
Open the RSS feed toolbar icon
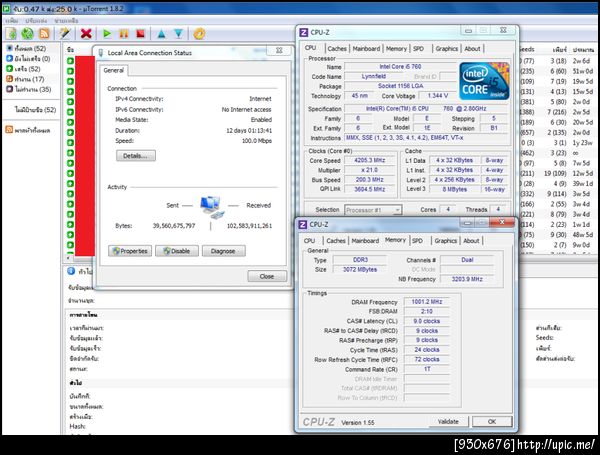tap(44, 34)
